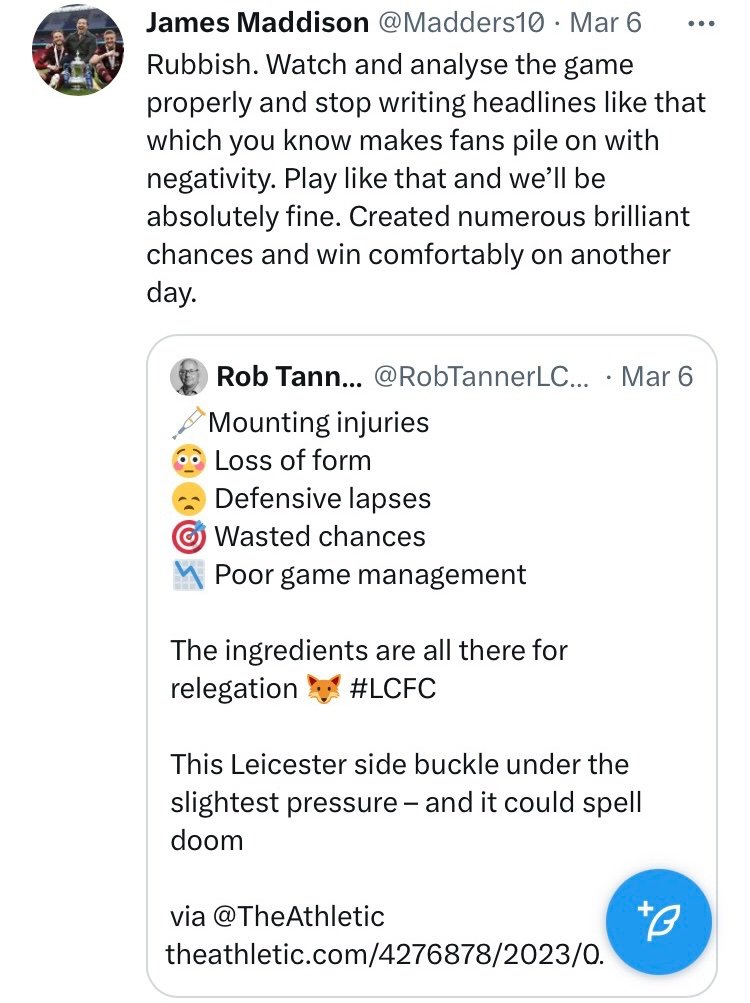The height and width of the screenshot is (1003, 750).
Task: Click the crutch emoji beside Mounting injuries
Action: tap(188, 423)
